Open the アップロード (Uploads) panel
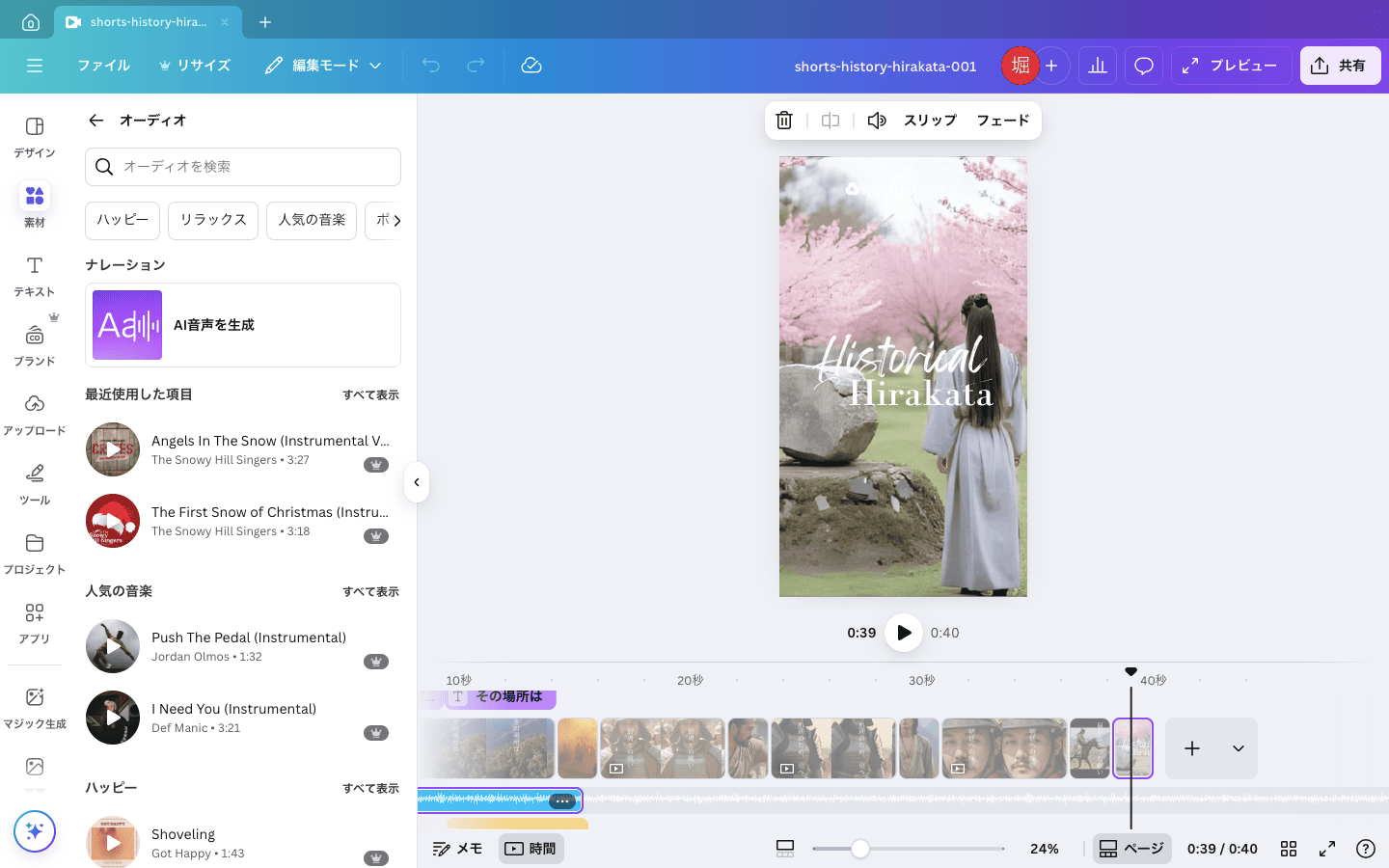The height and width of the screenshot is (868, 1389). pos(34,415)
